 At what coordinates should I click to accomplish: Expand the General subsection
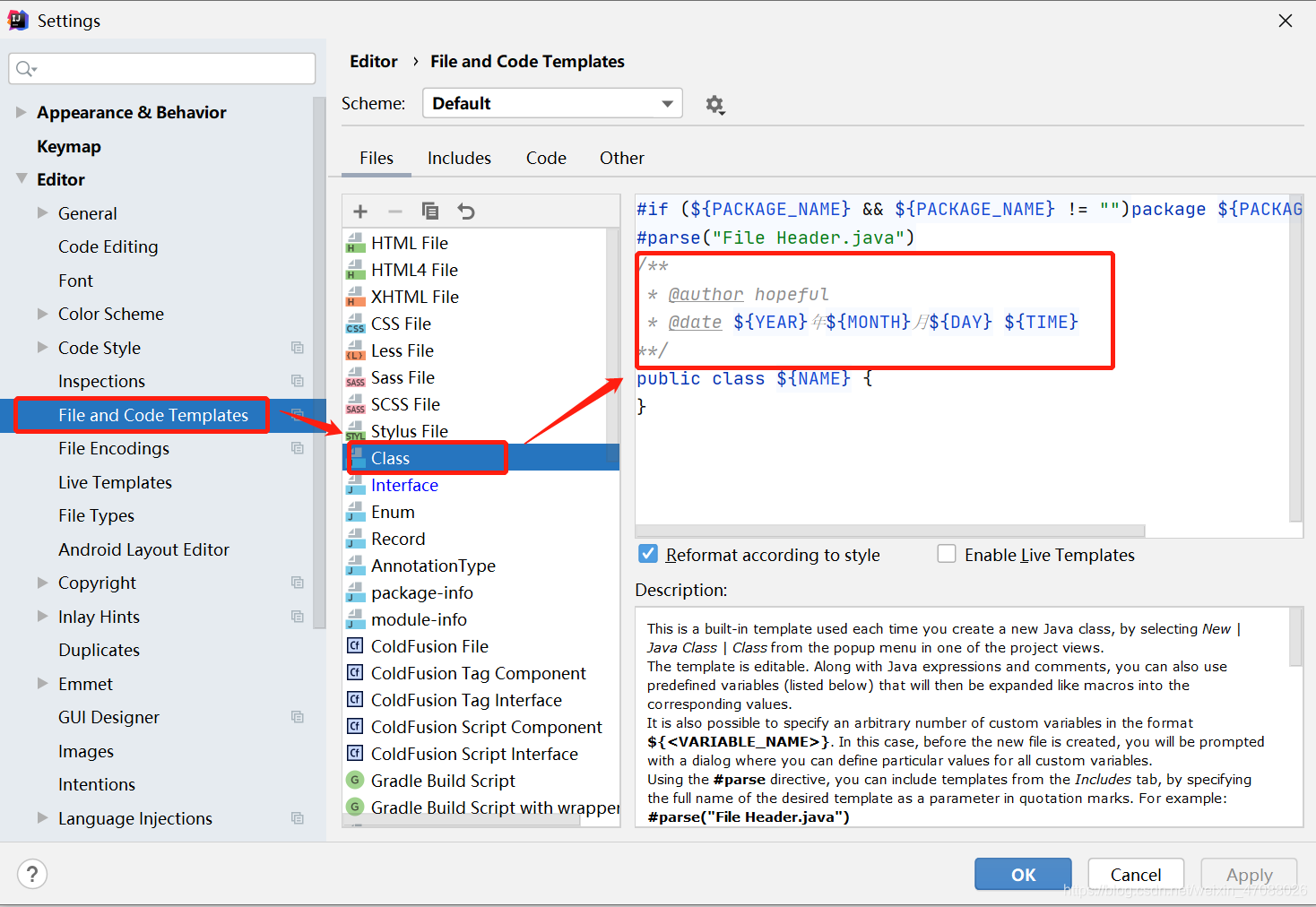(x=42, y=213)
